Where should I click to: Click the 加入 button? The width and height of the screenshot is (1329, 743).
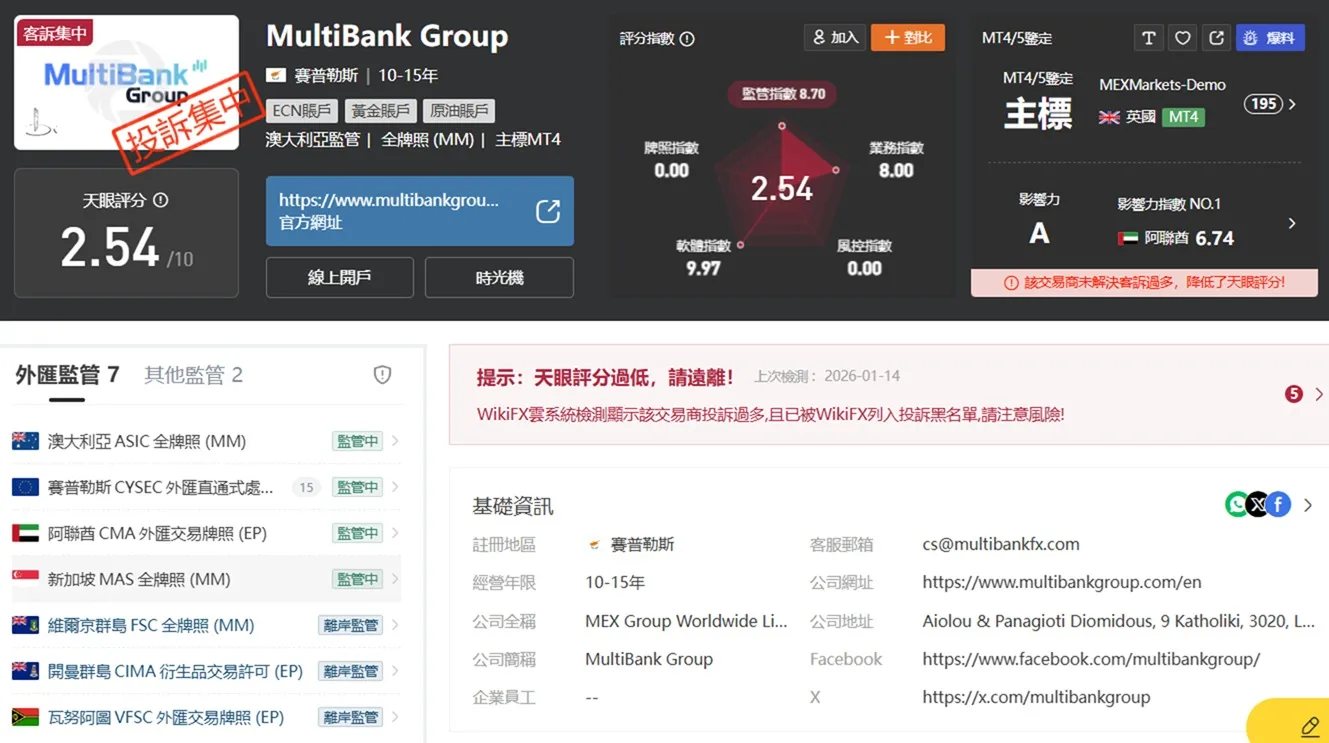(835, 38)
